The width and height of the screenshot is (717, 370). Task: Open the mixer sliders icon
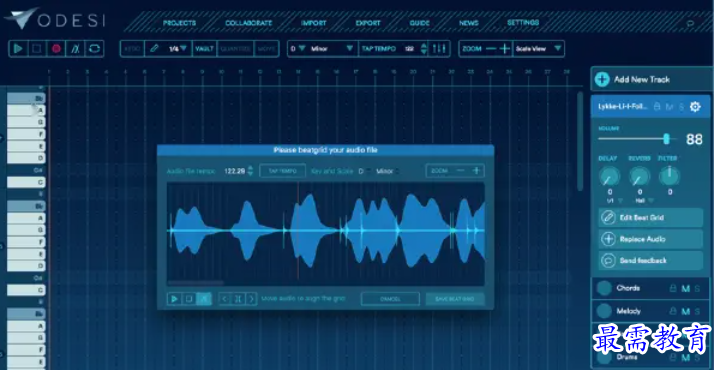(x=439, y=48)
